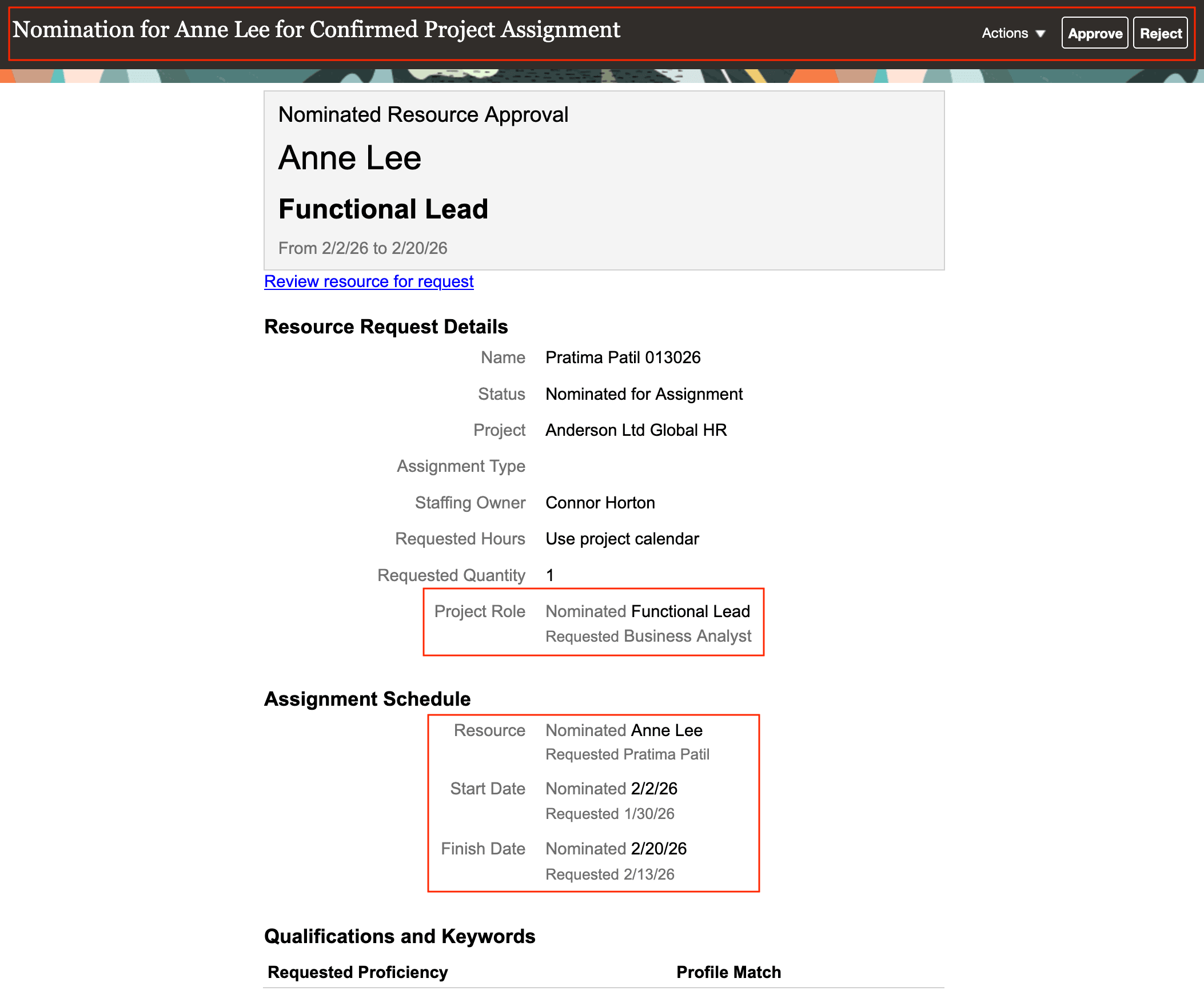Select the project Anderson Ltd Global HR

tap(636, 430)
